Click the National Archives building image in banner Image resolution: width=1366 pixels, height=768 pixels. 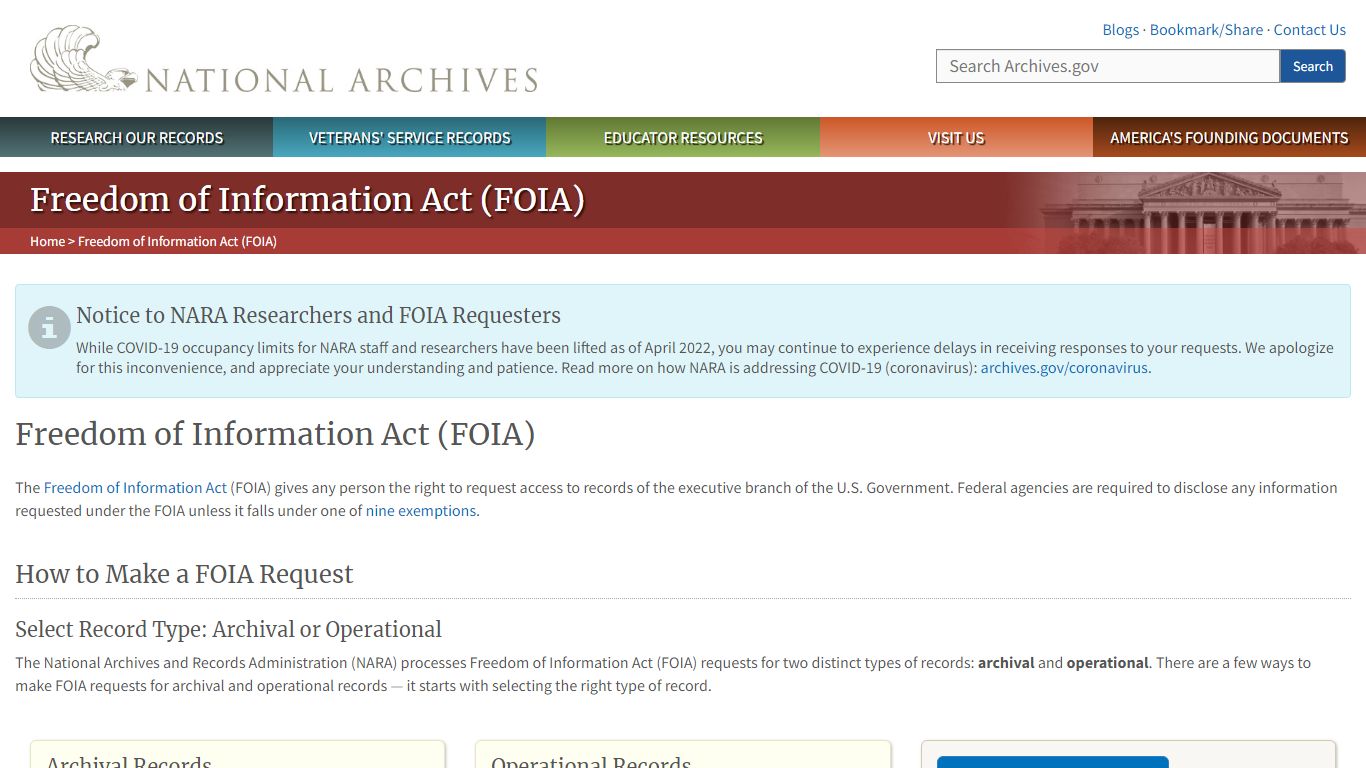click(x=1204, y=213)
